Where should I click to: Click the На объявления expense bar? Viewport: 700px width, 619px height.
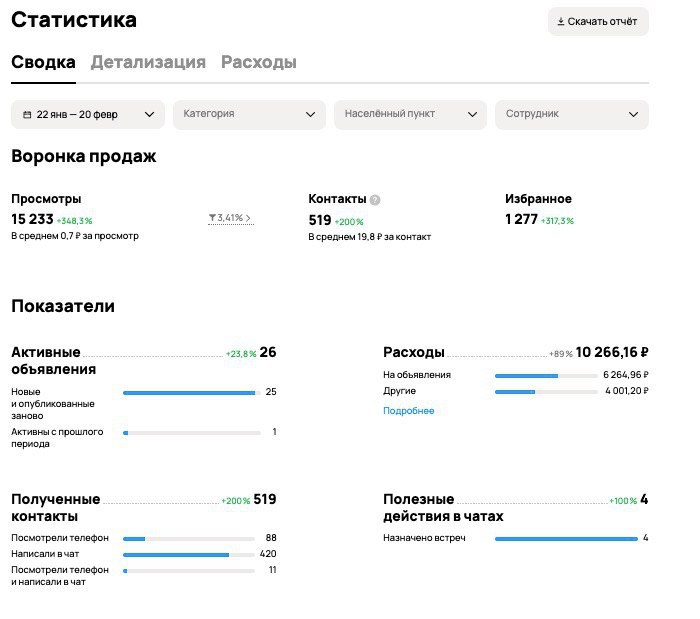pos(546,376)
